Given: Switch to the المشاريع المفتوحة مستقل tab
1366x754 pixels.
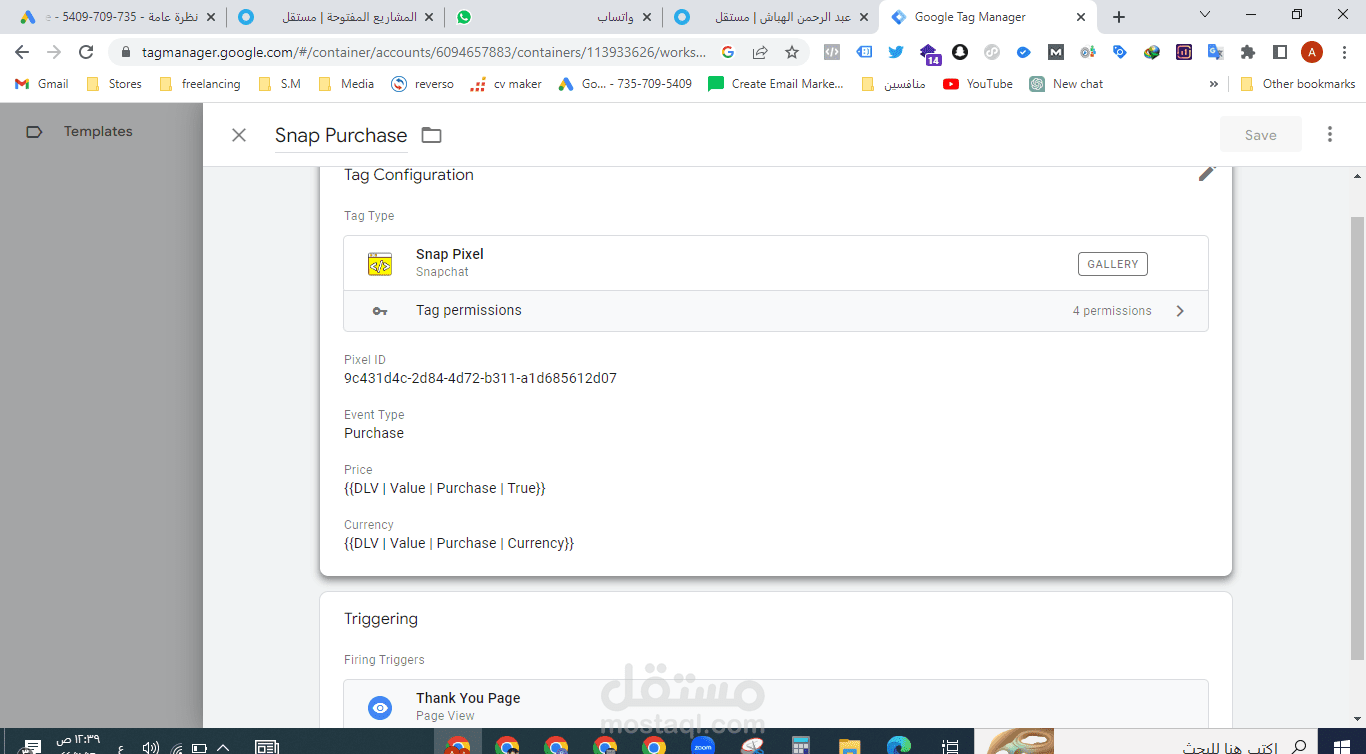Looking at the screenshot, I should tap(336, 17).
